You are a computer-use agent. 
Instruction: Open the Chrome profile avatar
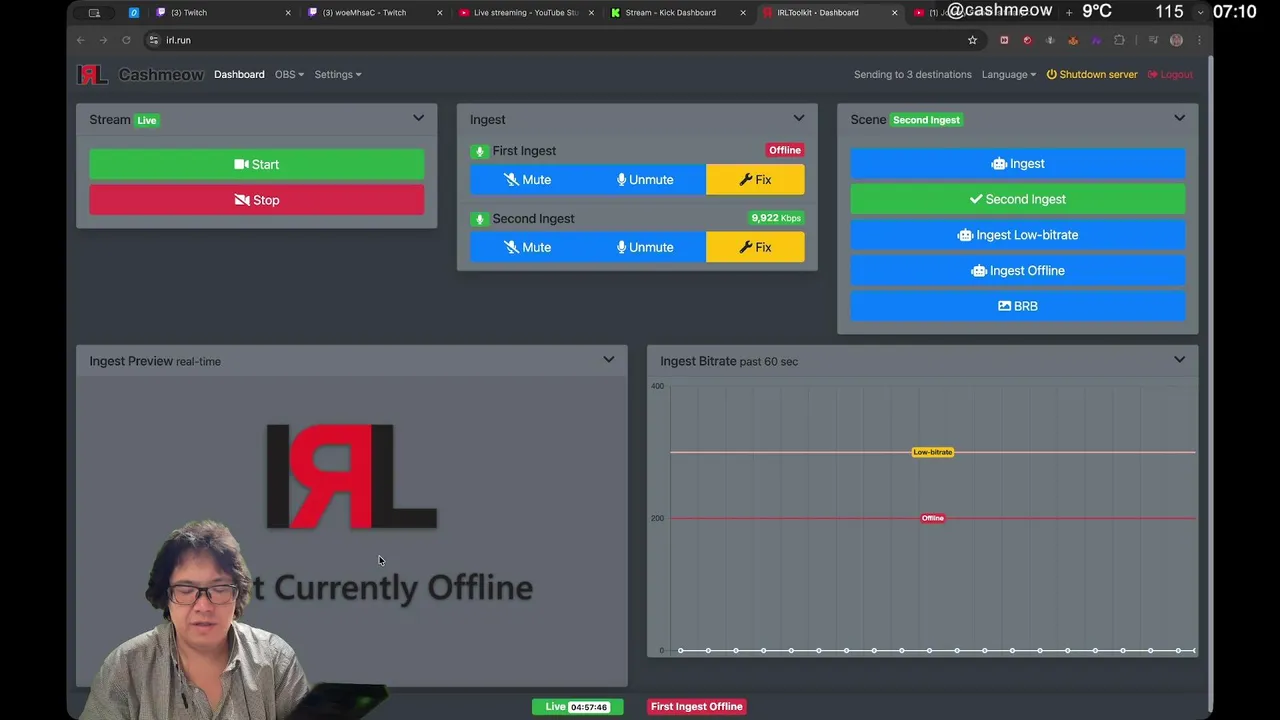click(1176, 40)
